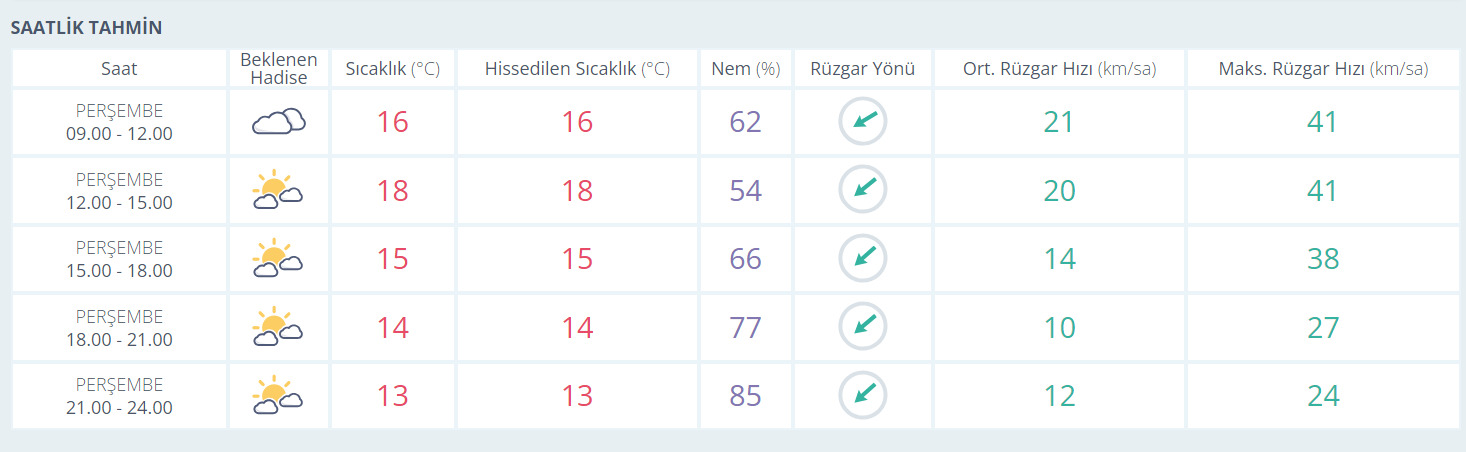Select the Saat column header
1466x452 pixels.
coord(119,69)
